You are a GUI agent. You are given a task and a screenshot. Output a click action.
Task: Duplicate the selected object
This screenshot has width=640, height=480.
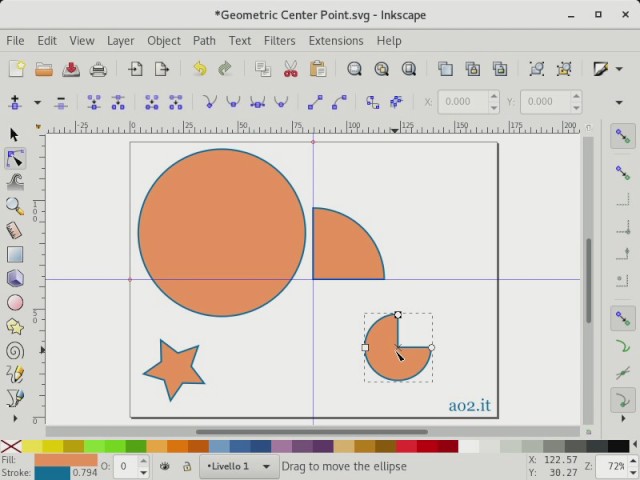[x=445, y=69]
